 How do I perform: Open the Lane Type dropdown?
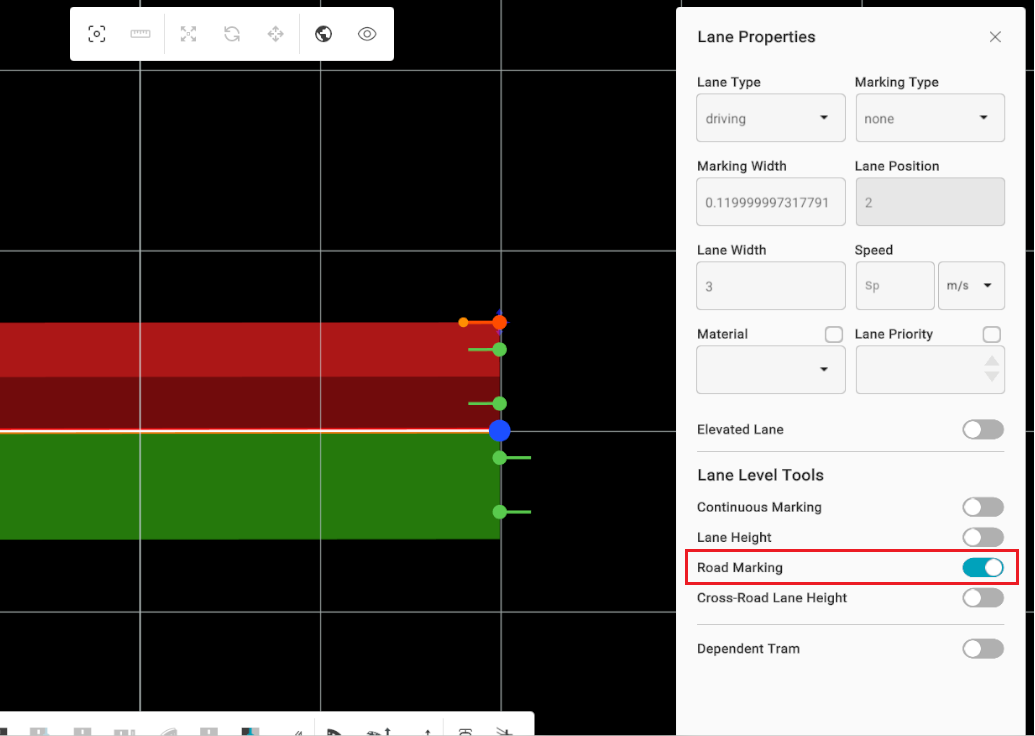click(770, 118)
